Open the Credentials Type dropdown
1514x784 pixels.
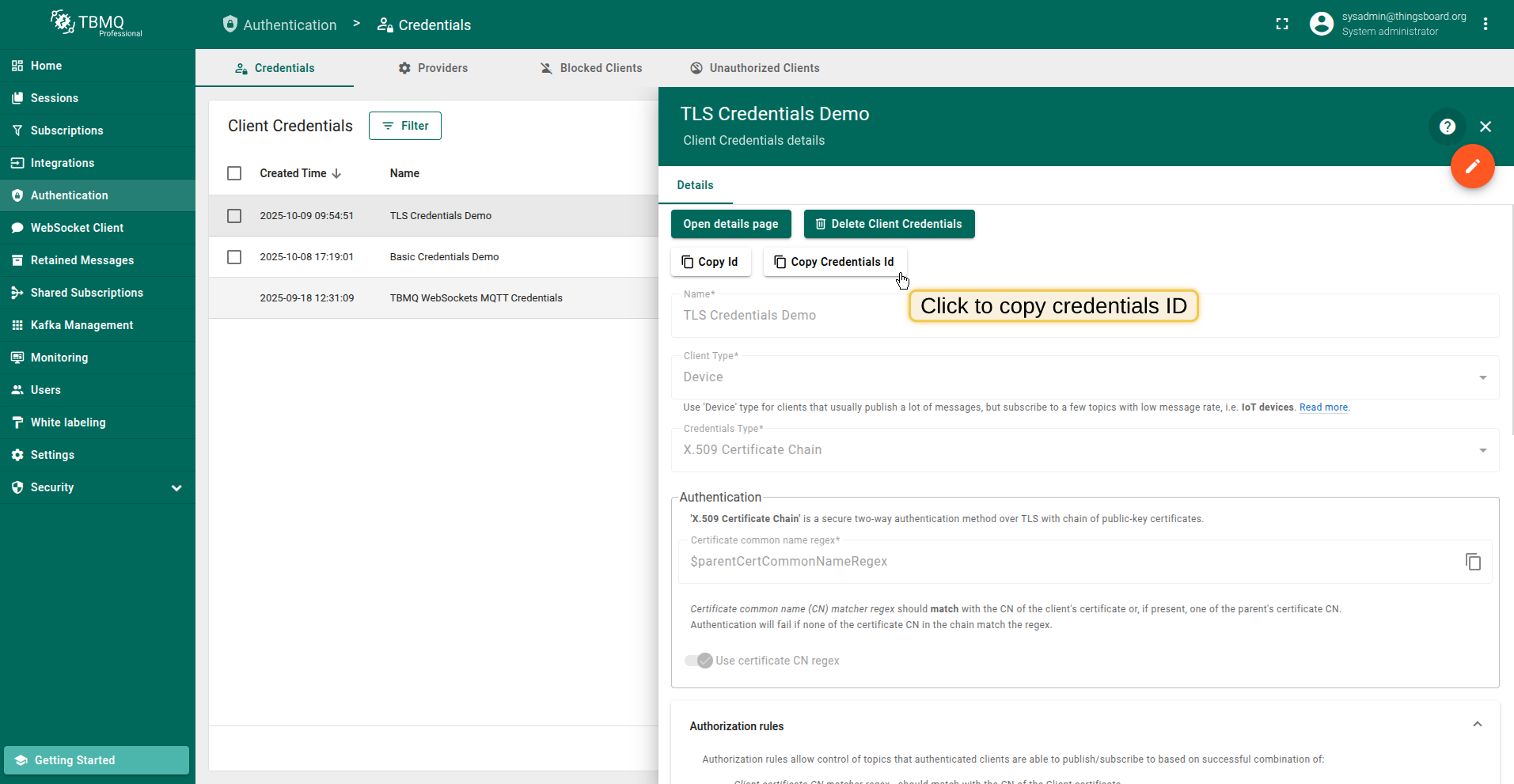(1084, 450)
